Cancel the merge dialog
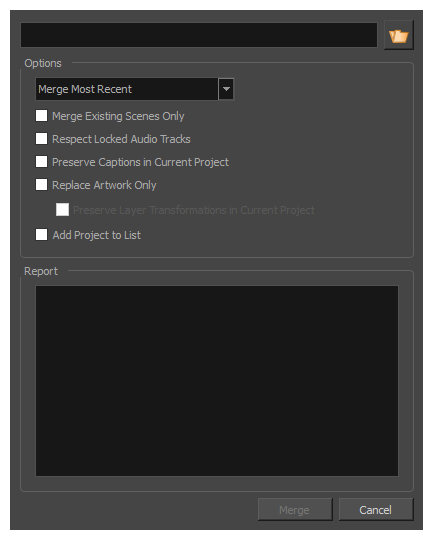433x540 pixels. 376,510
